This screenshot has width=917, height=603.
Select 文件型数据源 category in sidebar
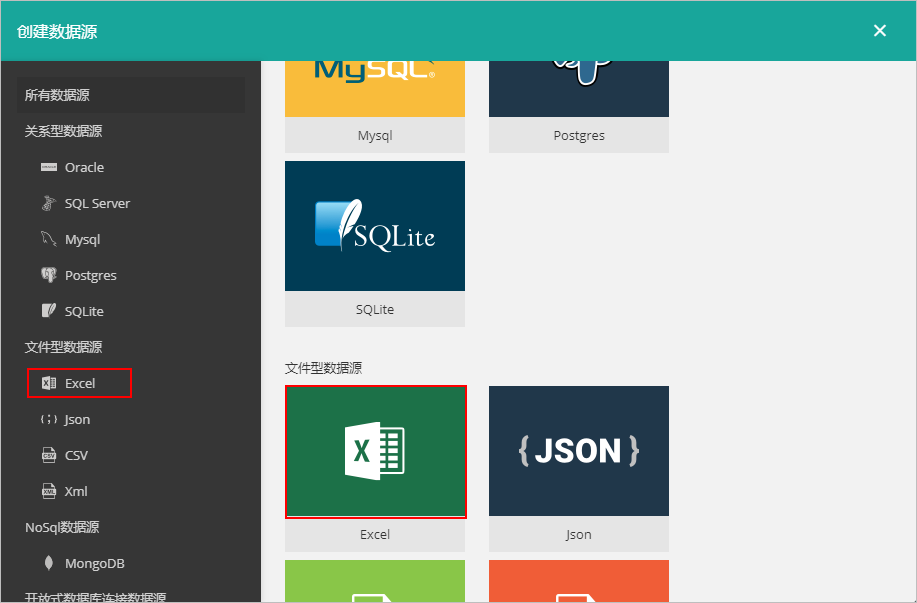coord(63,347)
